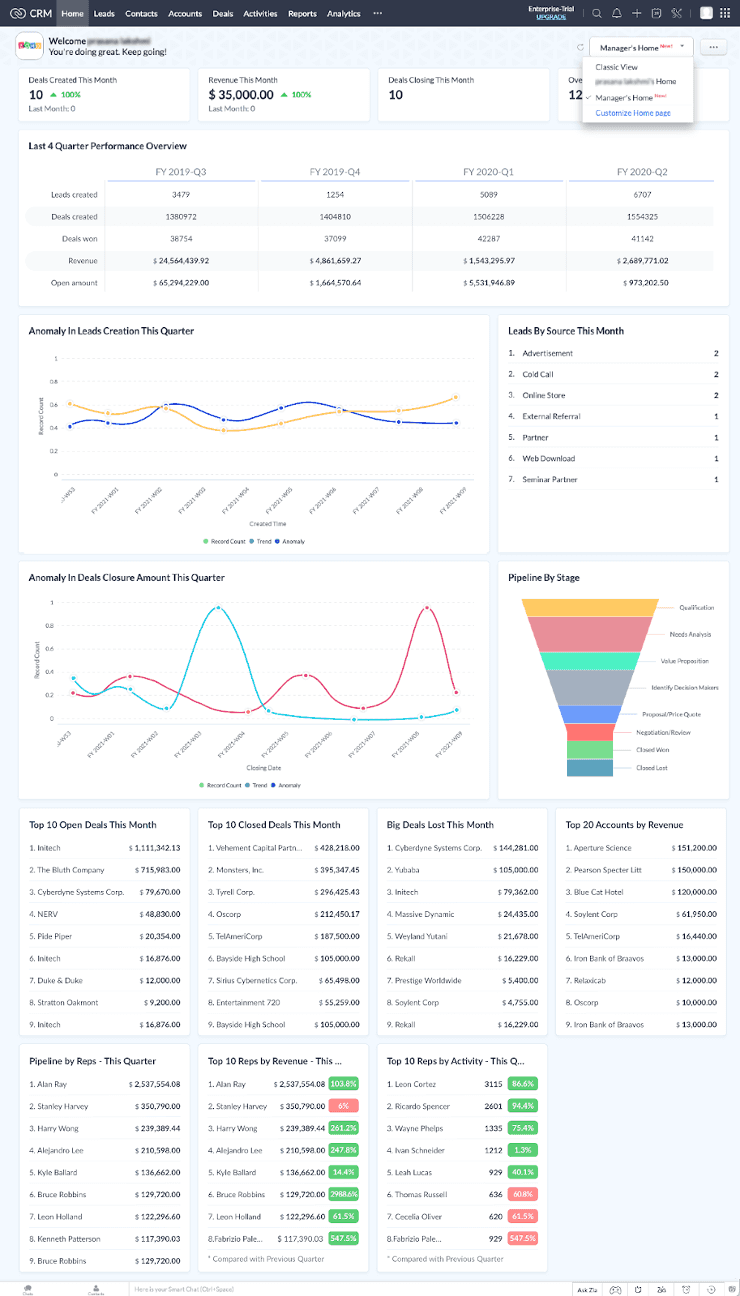740x1296 pixels.
Task: Expand the Manager's Home dropdown
Action: click(641, 47)
